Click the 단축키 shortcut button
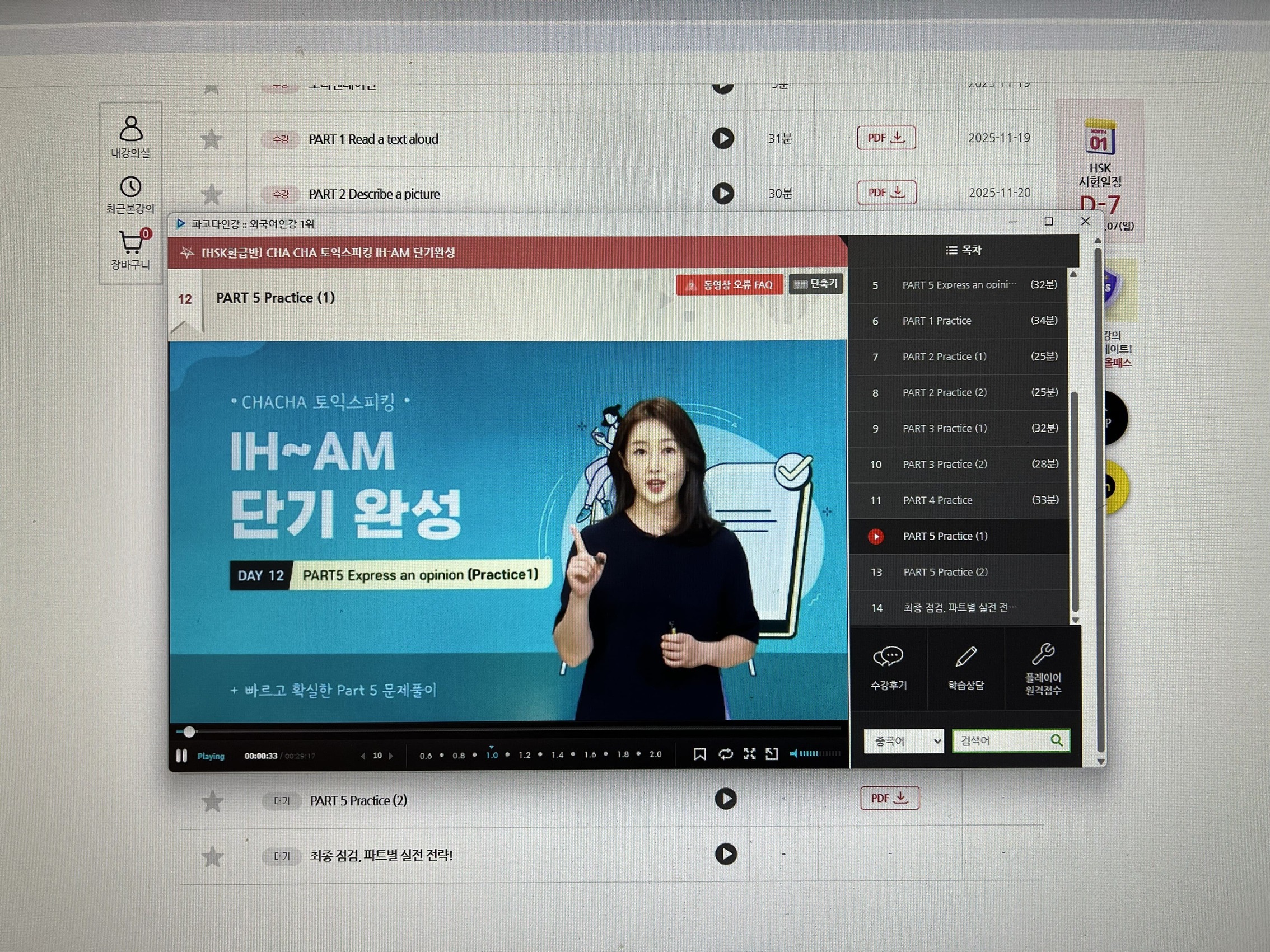Viewport: 1270px width, 952px height. coord(816,284)
